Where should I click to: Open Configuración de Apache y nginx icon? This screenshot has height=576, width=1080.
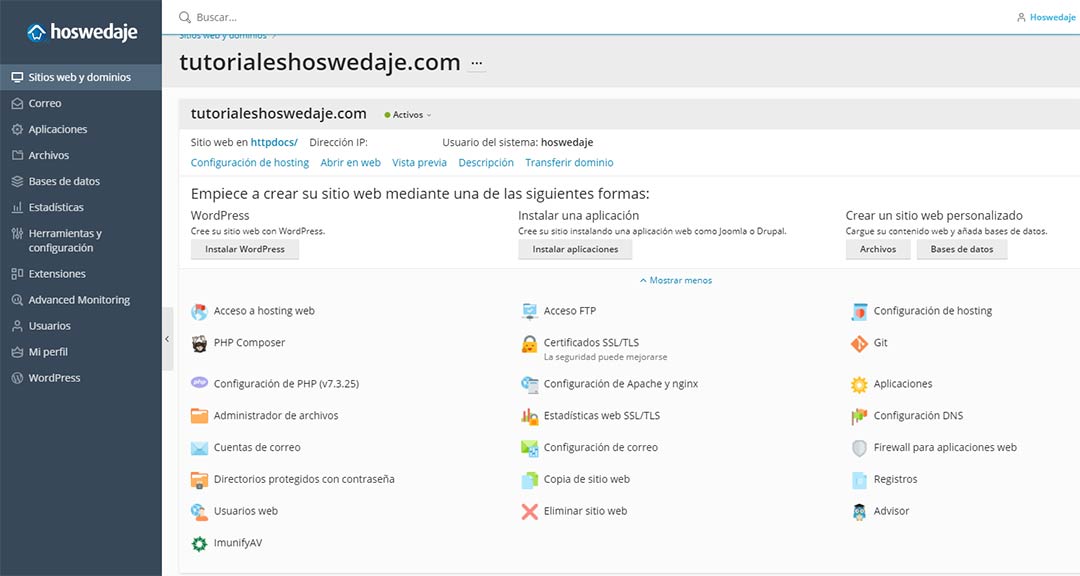529,384
